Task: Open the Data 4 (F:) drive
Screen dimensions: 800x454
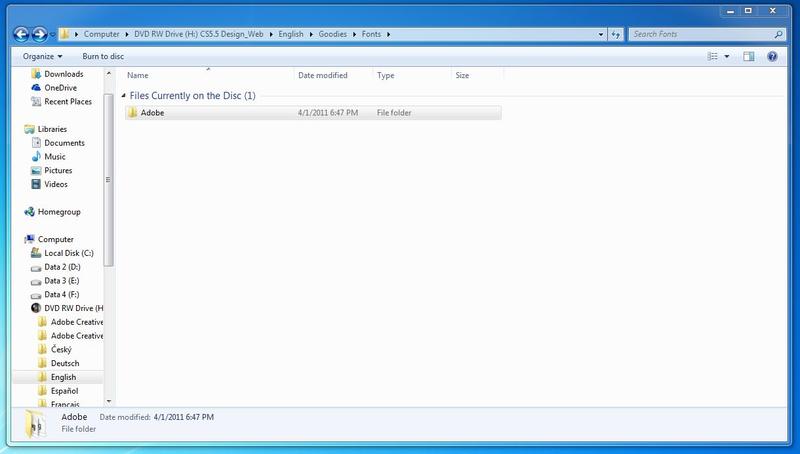Action: [55, 294]
